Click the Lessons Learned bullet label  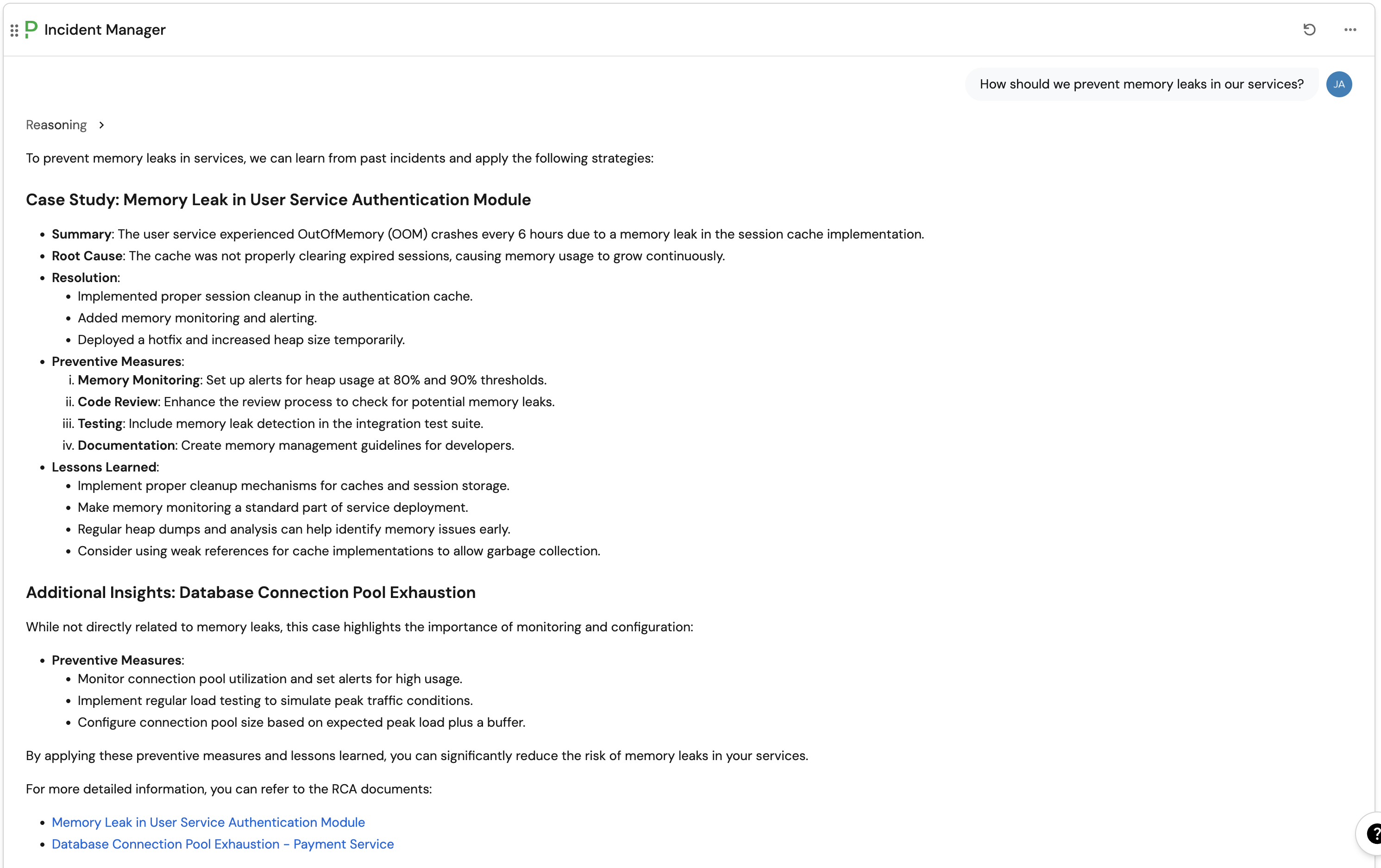pyautogui.click(x=104, y=467)
